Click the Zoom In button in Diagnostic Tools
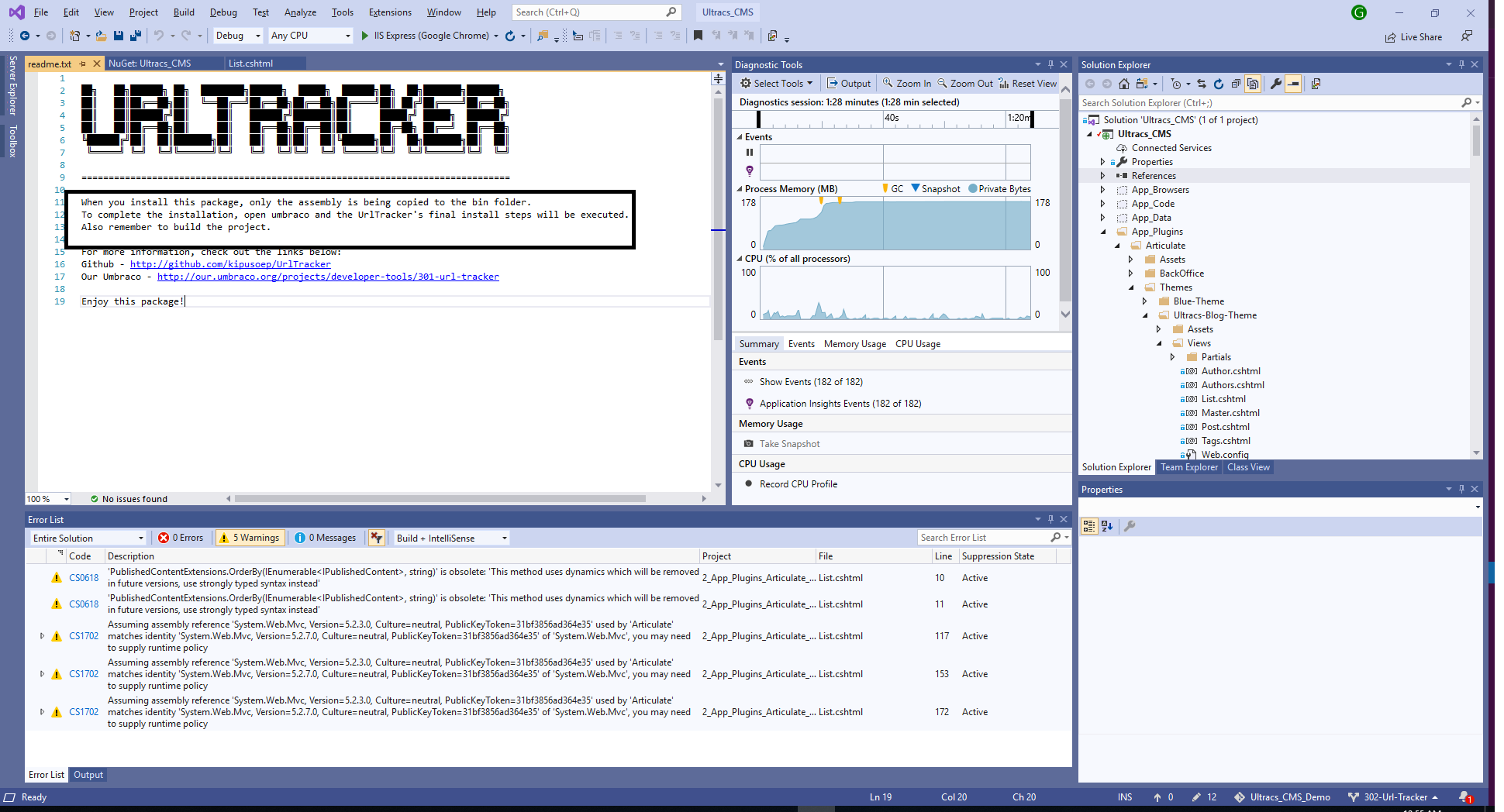Screen dimensions: 1504x812 tap(908, 84)
